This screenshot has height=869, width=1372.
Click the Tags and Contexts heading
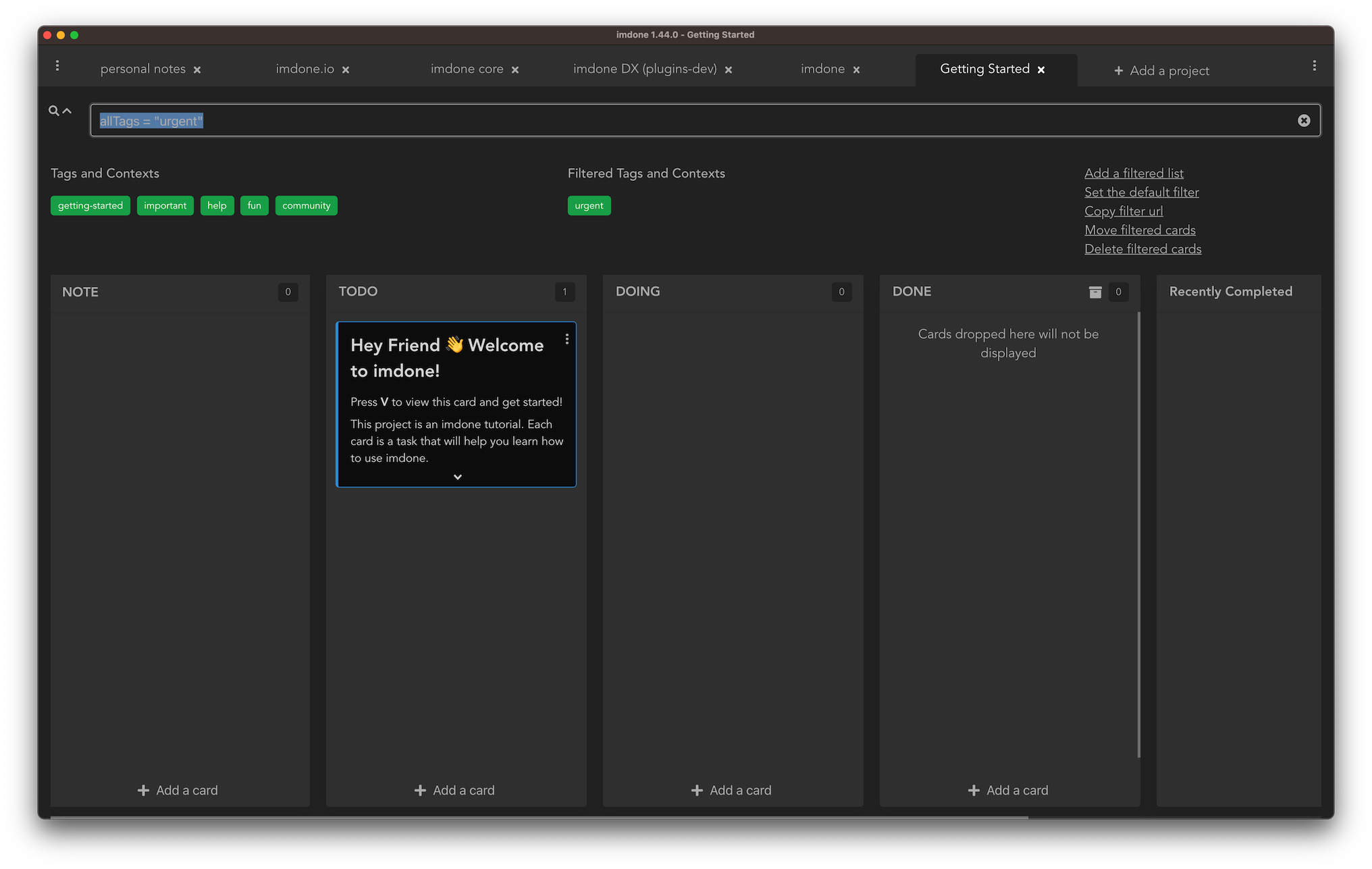[105, 174]
